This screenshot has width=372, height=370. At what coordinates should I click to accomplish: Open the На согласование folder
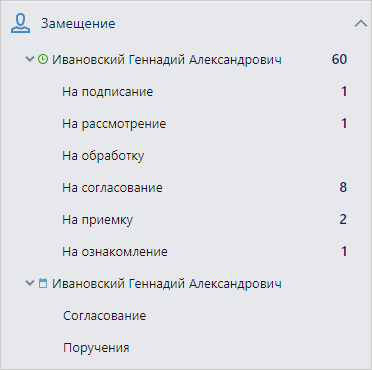coord(112,188)
